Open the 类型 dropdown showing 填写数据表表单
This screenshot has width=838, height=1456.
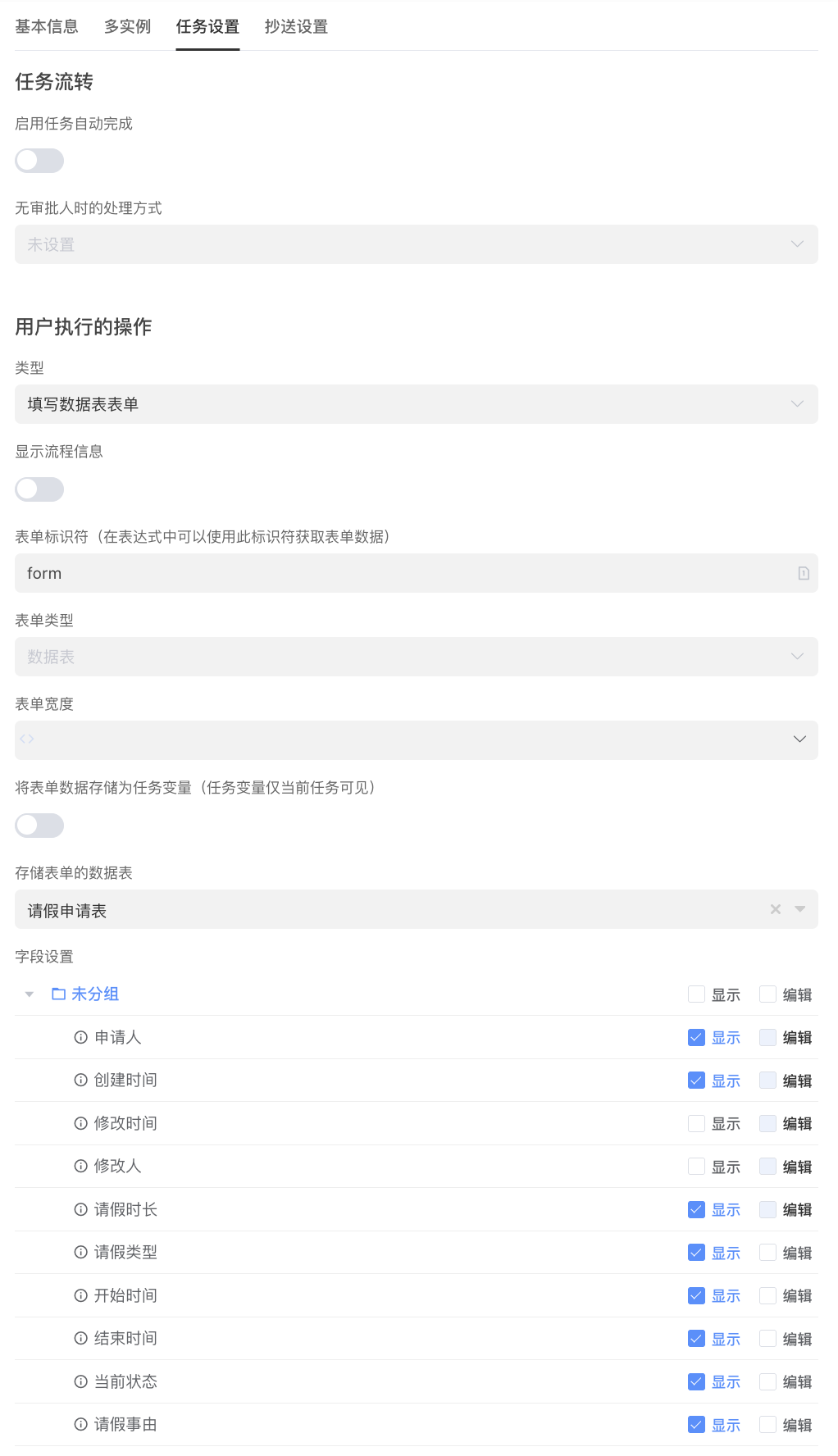point(416,404)
